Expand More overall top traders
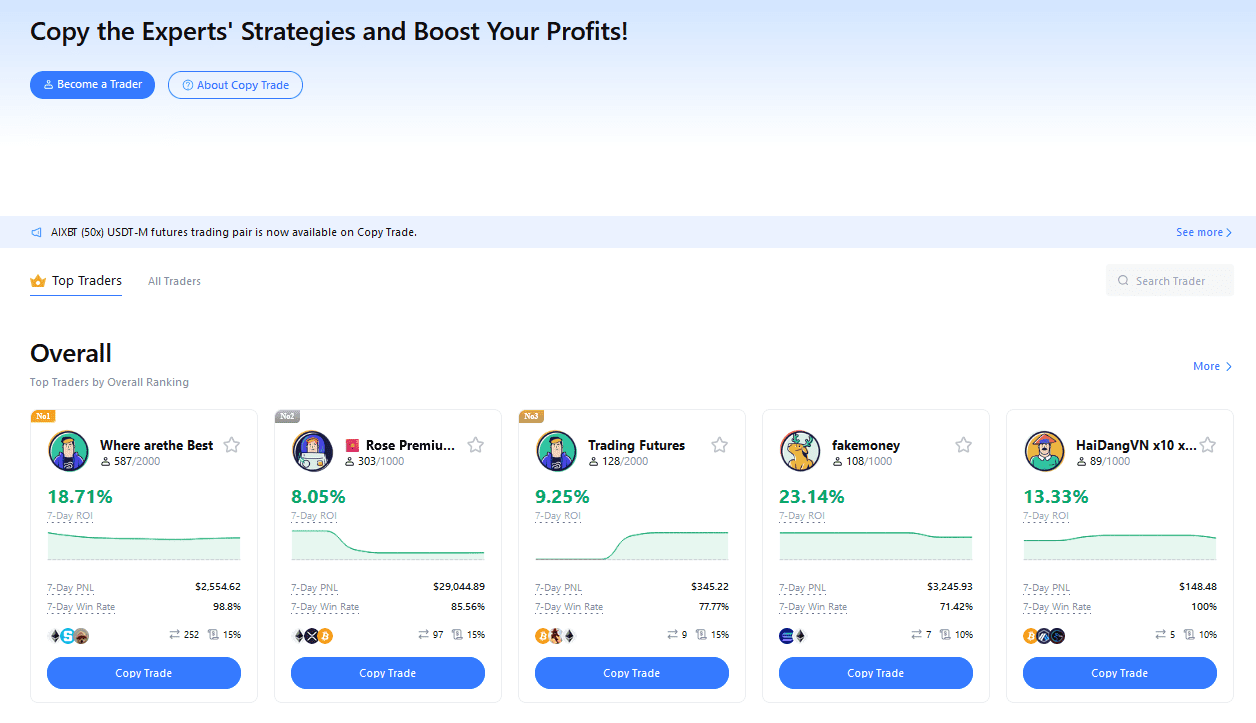1256x723 pixels. 1212,366
